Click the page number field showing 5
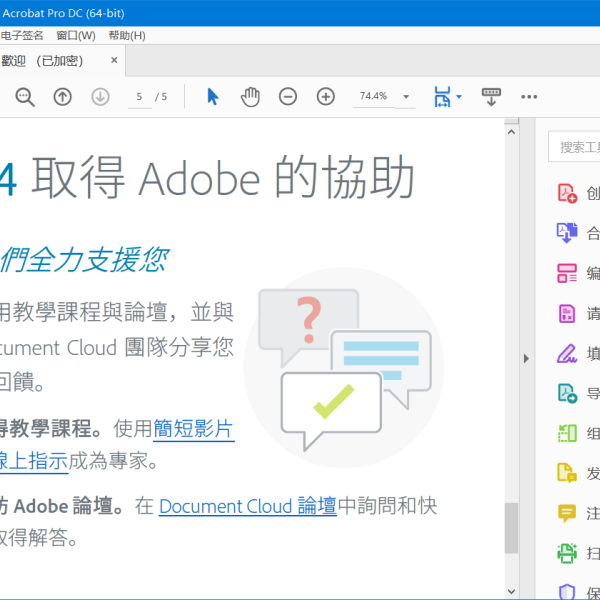600x600 pixels. click(139, 97)
